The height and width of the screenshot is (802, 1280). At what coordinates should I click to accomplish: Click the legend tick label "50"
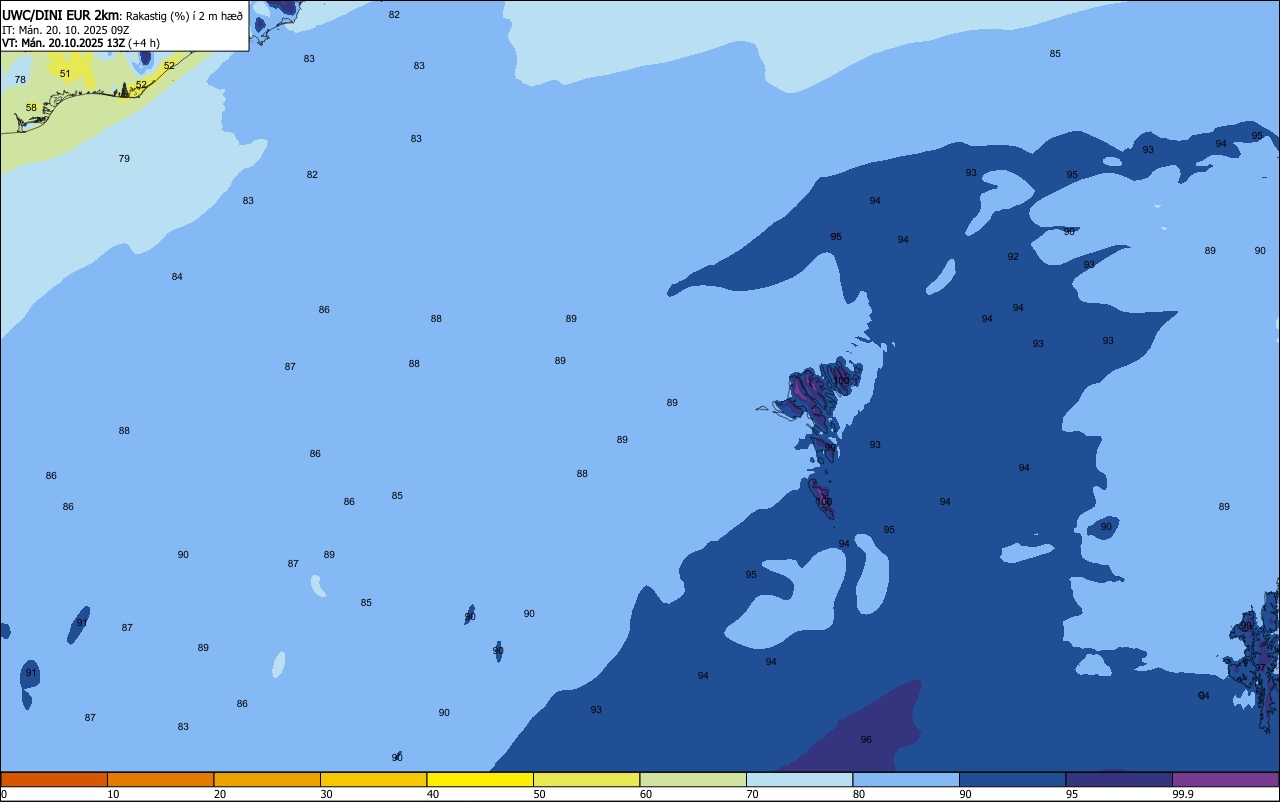539,794
